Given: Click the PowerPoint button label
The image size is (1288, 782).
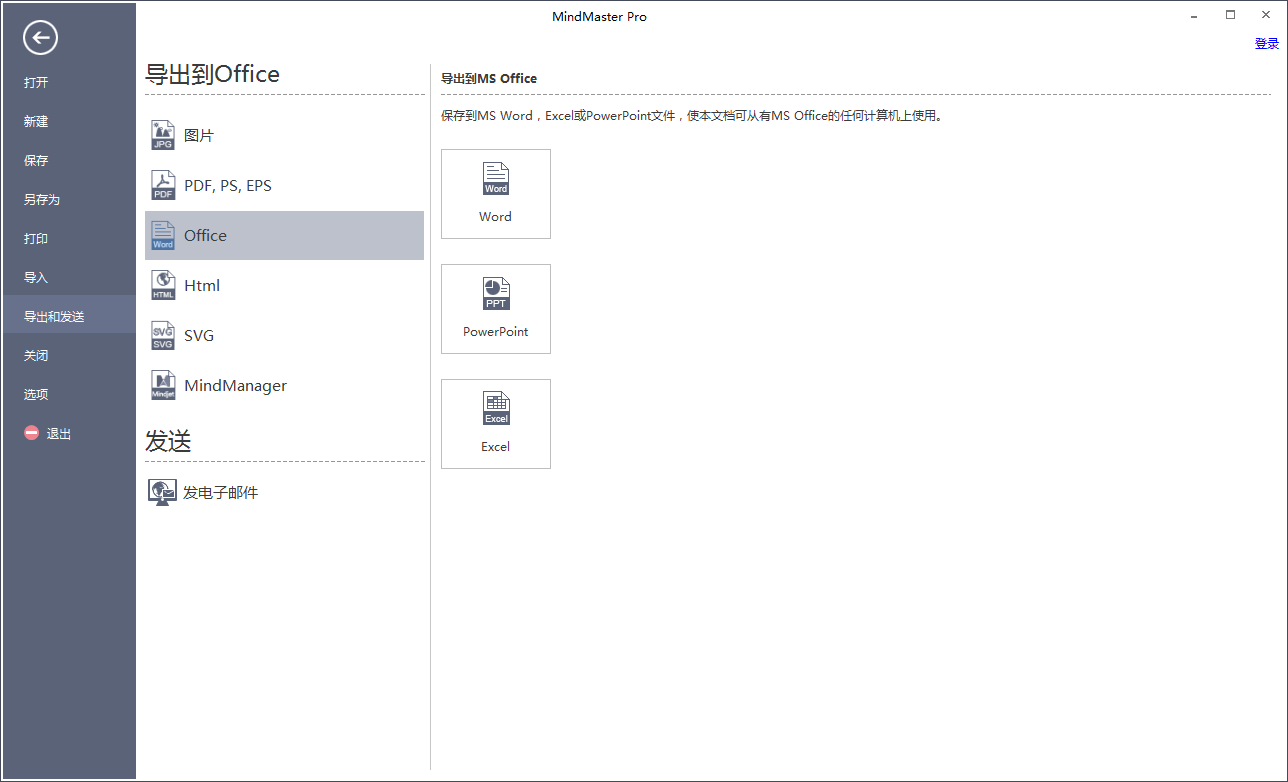Looking at the screenshot, I should (x=495, y=331).
